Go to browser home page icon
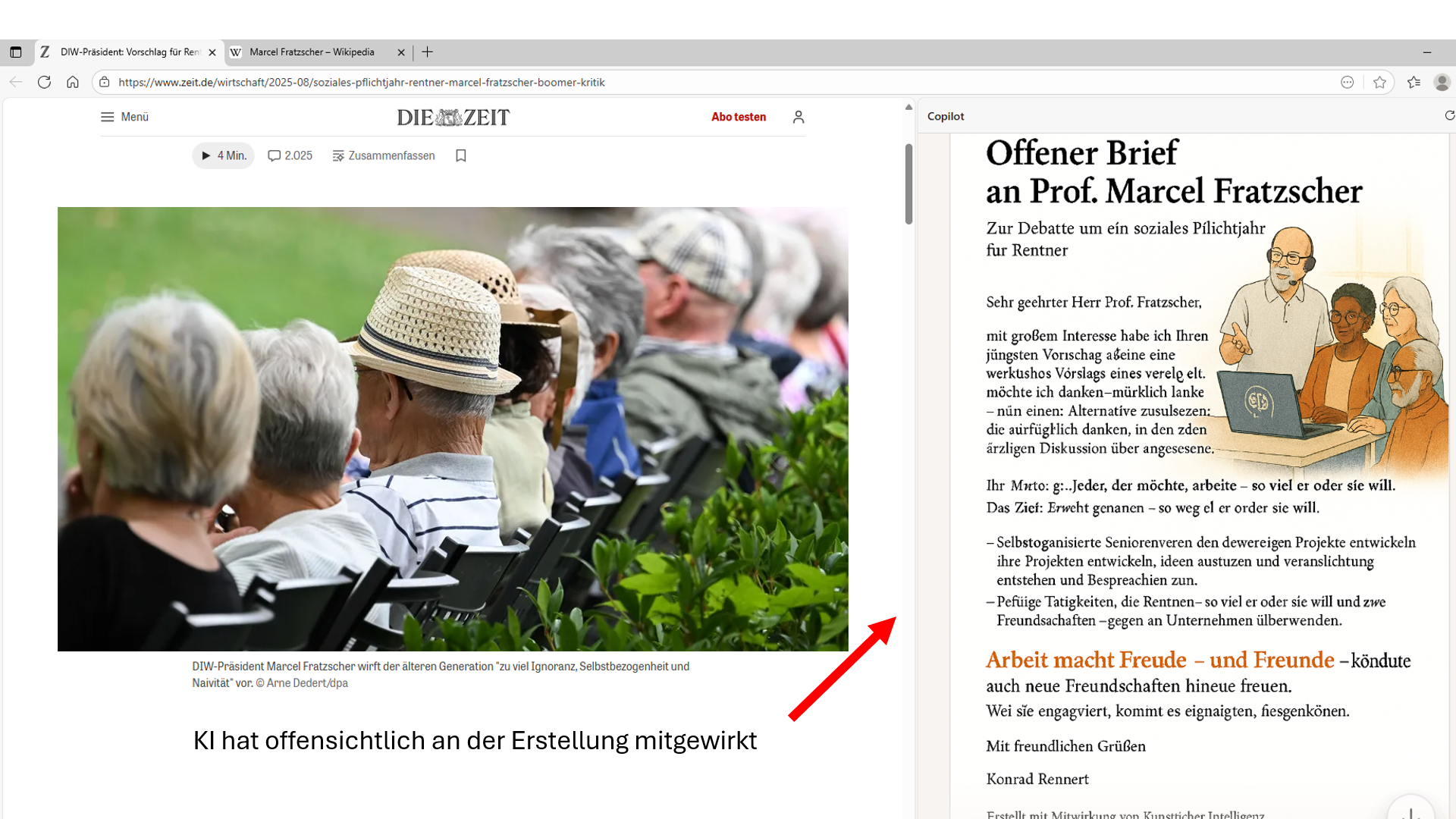 coord(73,82)
